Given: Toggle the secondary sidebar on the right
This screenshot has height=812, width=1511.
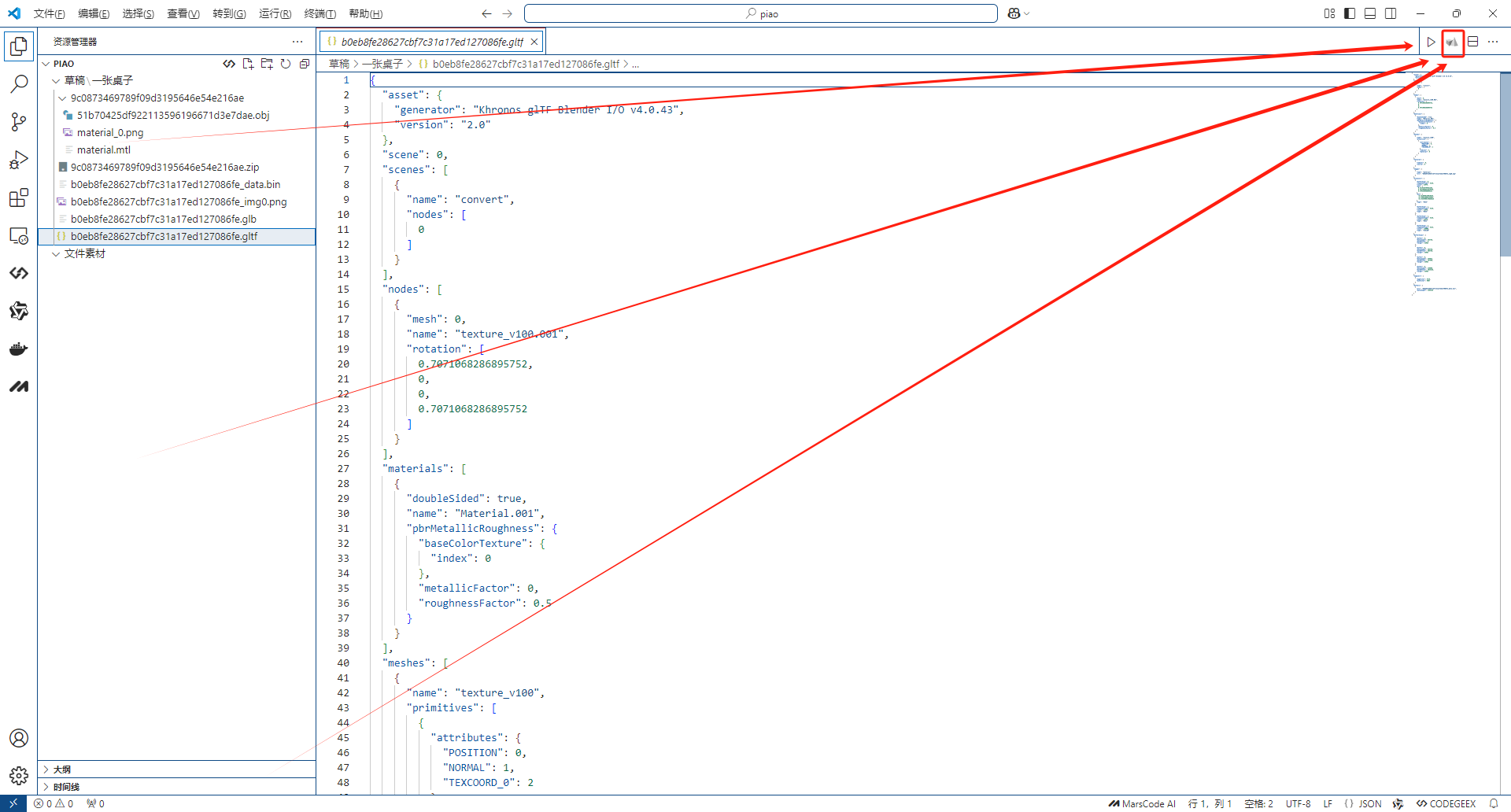Looking at the screenshot, I should click(x=1391, y=13).
